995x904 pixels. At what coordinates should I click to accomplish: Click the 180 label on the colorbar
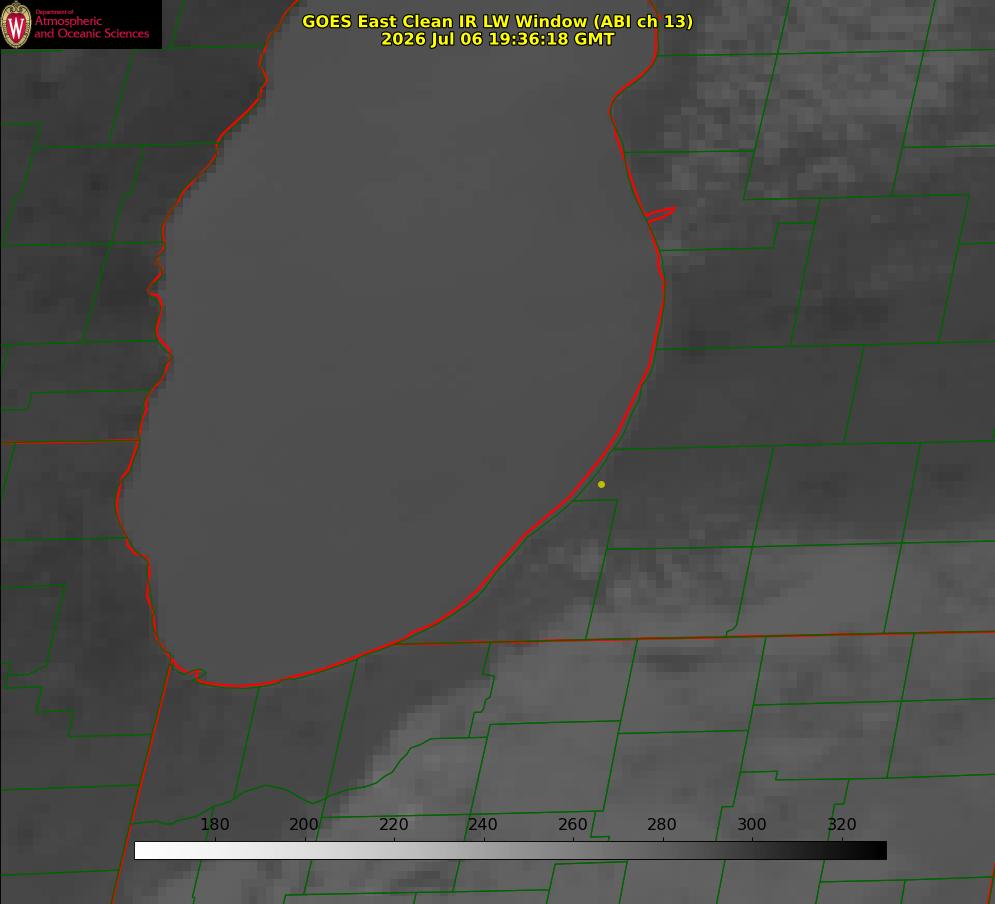pyautogui.click(x=214, y=824)
